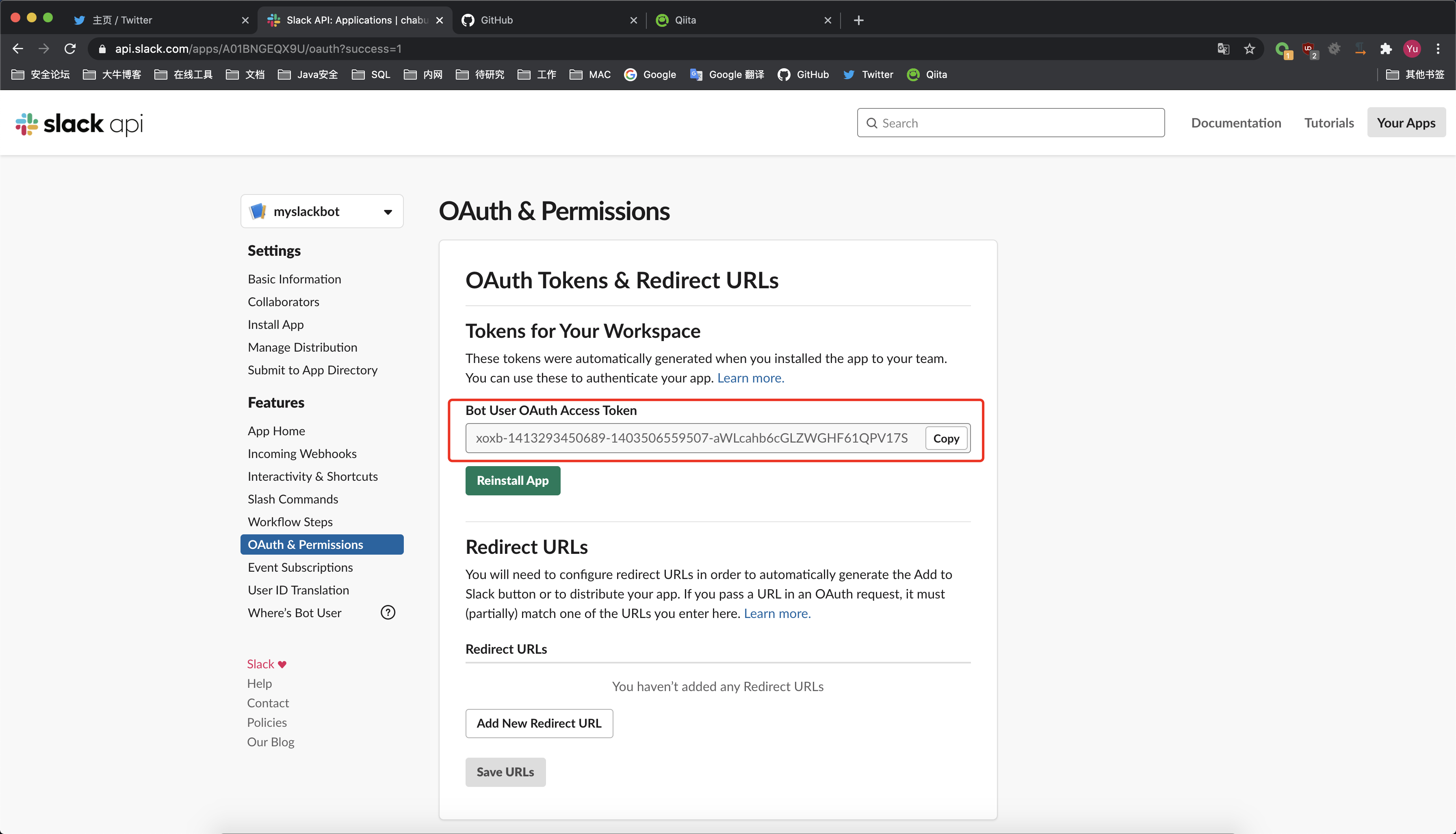
Task: Click the slack api logo
Action: click(x=79, y=124)
